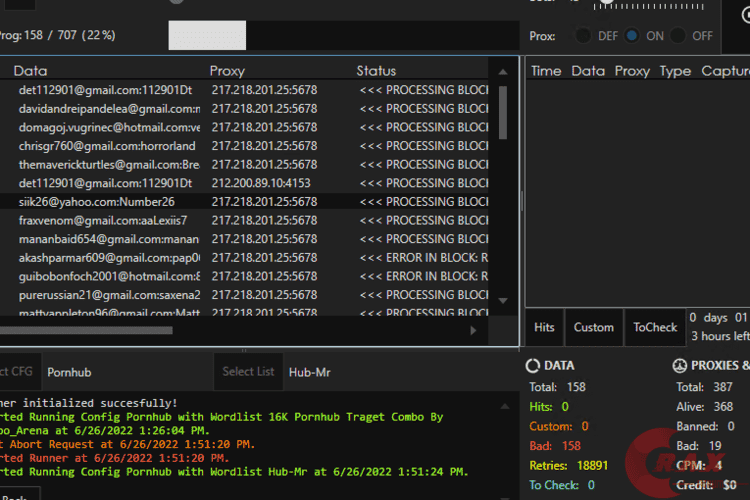Click the DATA statistics pie icon
Image resolution: width=750 pixels, height=500 pixels.
(534, 366)
